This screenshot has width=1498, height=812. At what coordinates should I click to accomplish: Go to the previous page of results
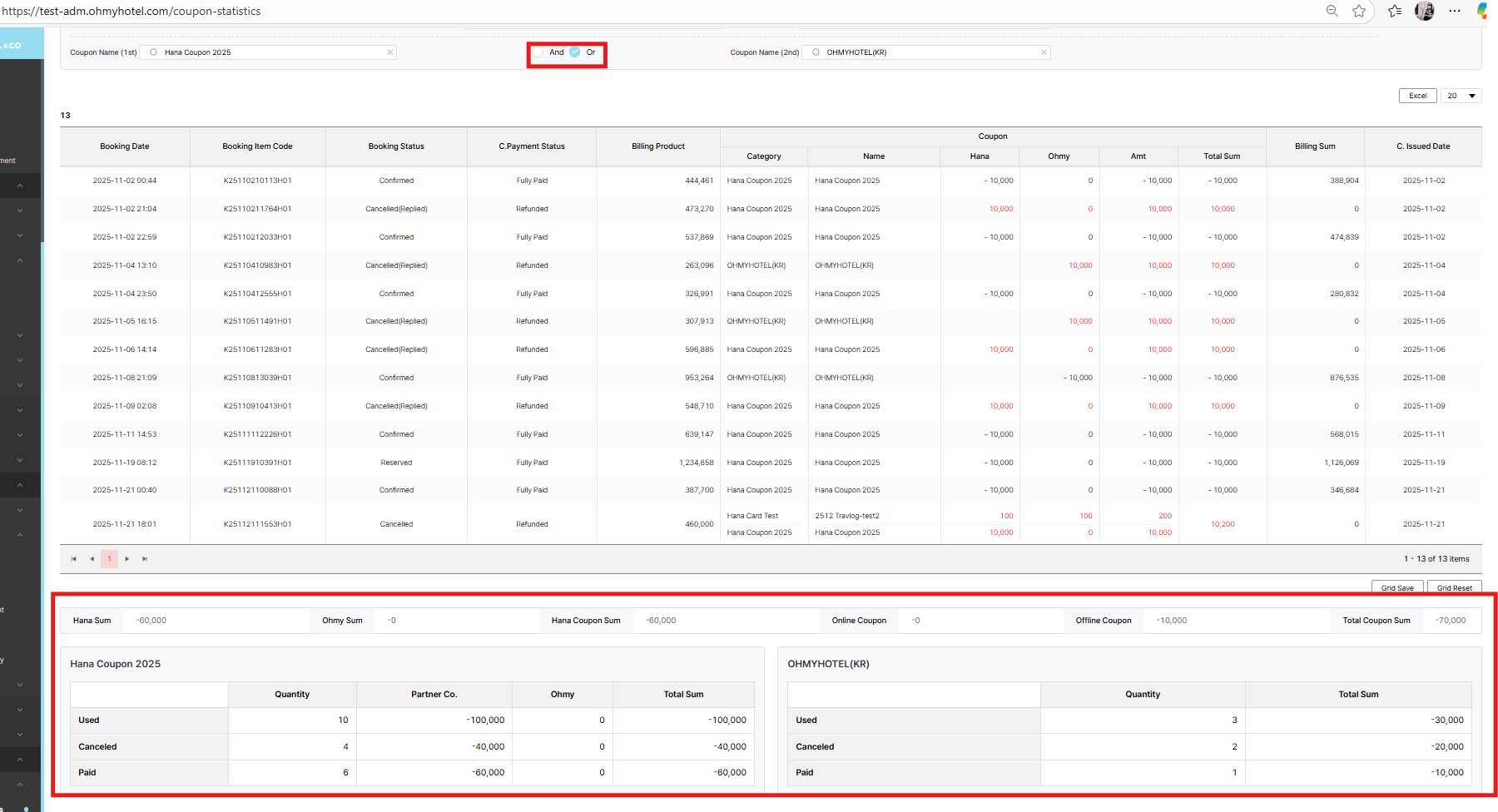(x=92, y=559)
